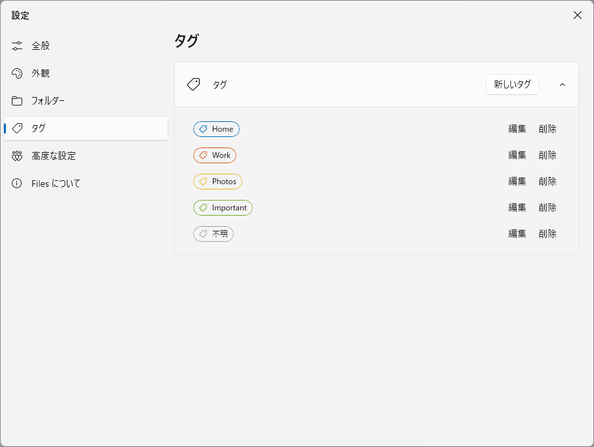Open 高度な設定 advanced settings icon

(17, 156)
